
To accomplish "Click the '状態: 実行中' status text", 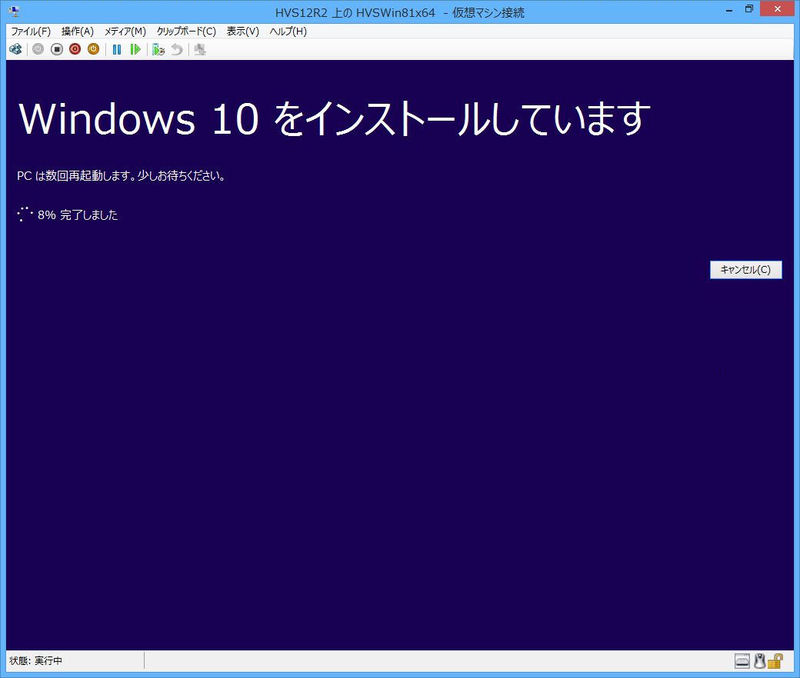I will 36,661.
